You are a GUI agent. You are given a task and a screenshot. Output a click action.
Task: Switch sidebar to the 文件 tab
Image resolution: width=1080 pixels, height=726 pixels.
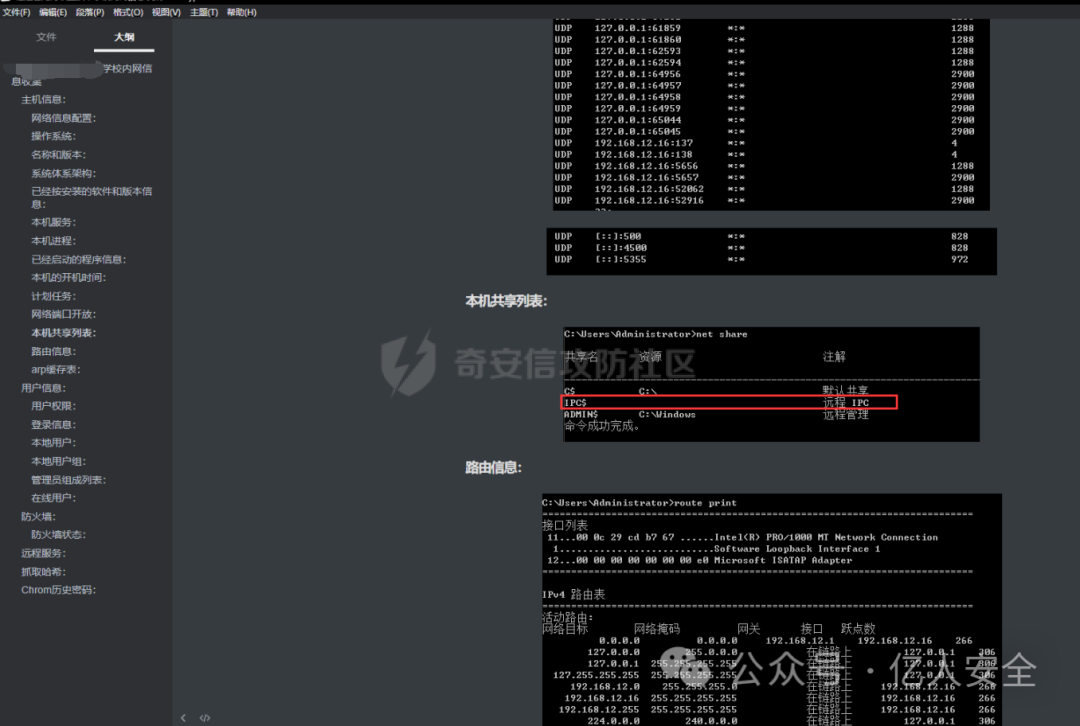coord(46,37)
